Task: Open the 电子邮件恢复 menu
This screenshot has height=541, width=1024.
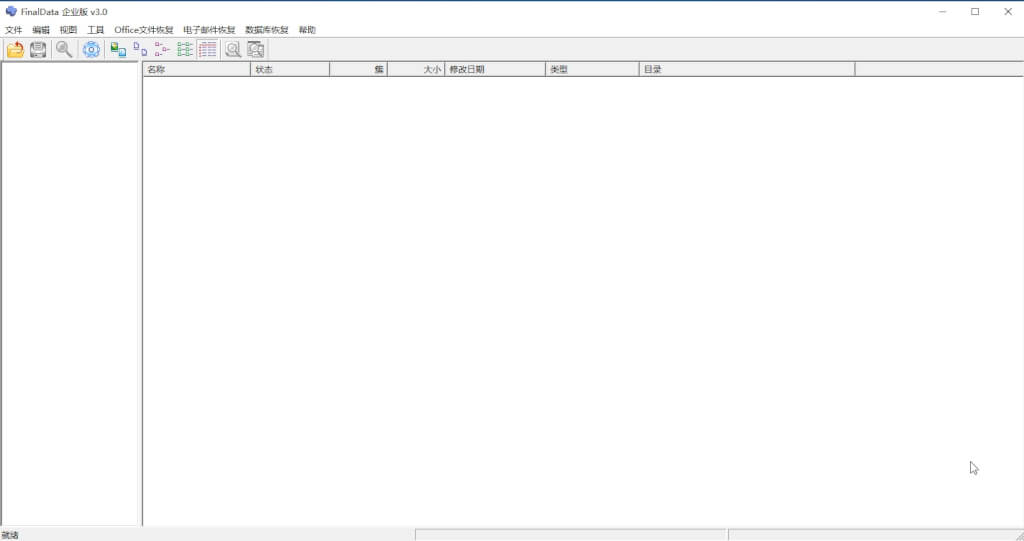Action: coord(209,30)
